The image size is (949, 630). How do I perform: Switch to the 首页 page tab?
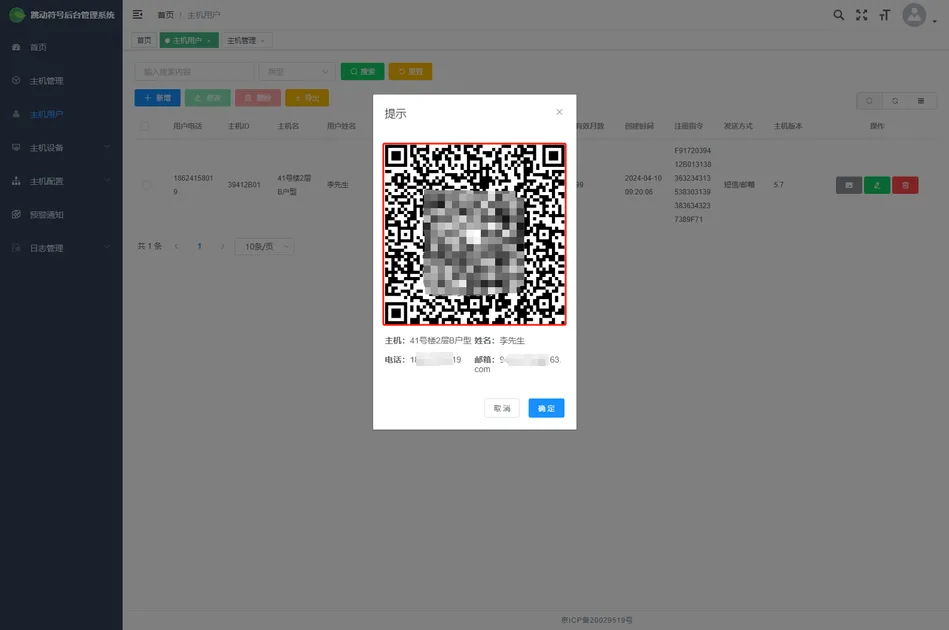click(x=144, y=41)
